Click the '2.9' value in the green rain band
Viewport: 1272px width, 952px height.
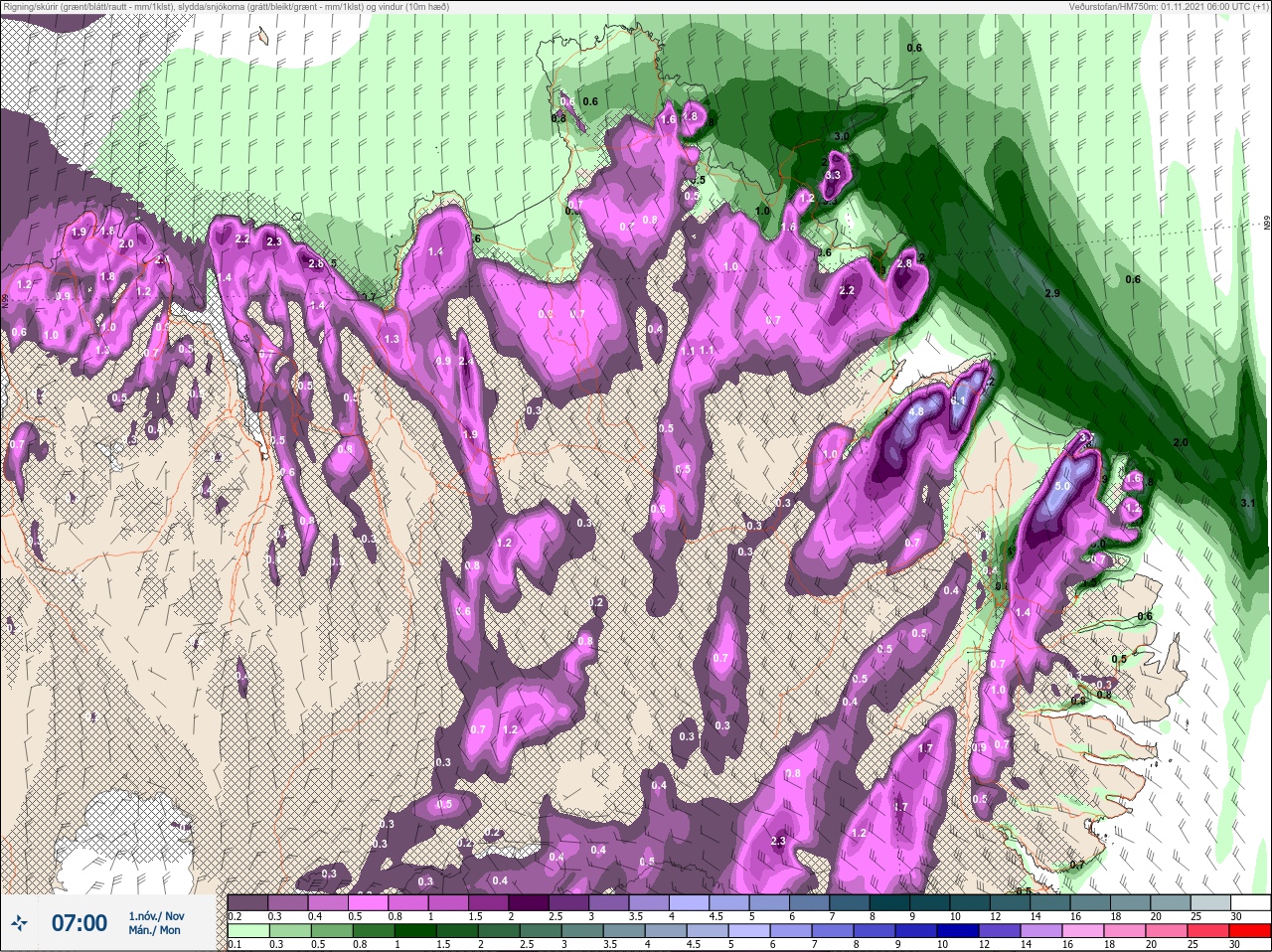click(1052, 294)
